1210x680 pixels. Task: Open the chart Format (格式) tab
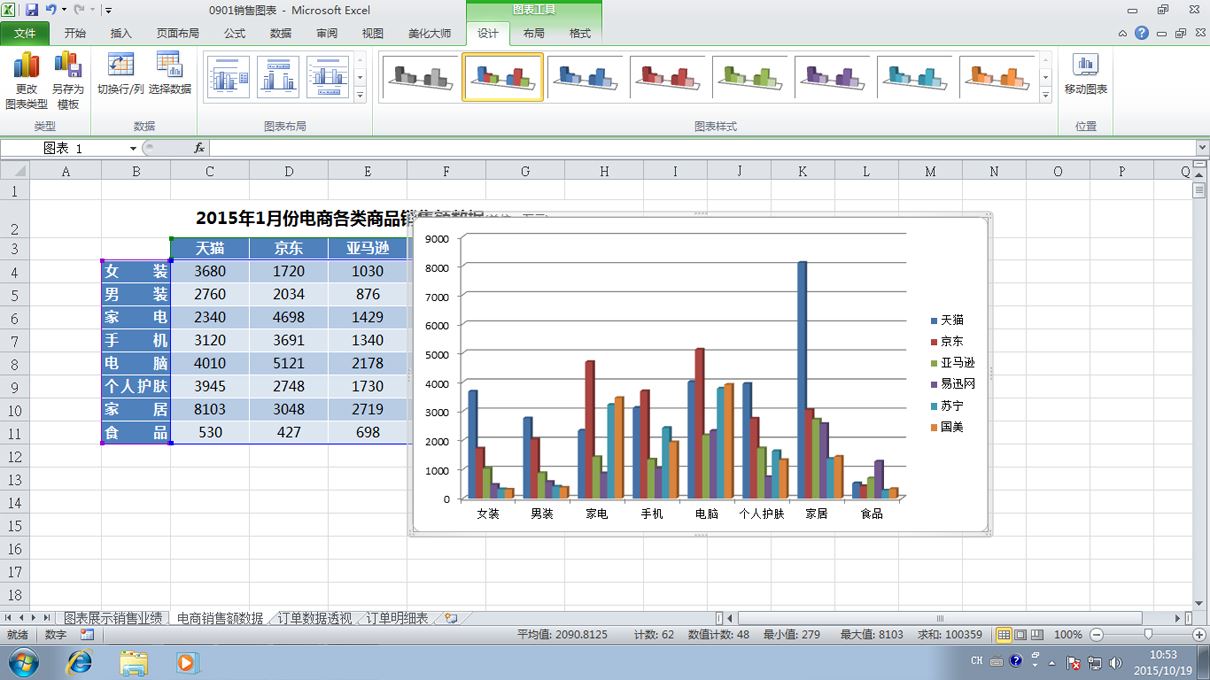pos(580,33)
